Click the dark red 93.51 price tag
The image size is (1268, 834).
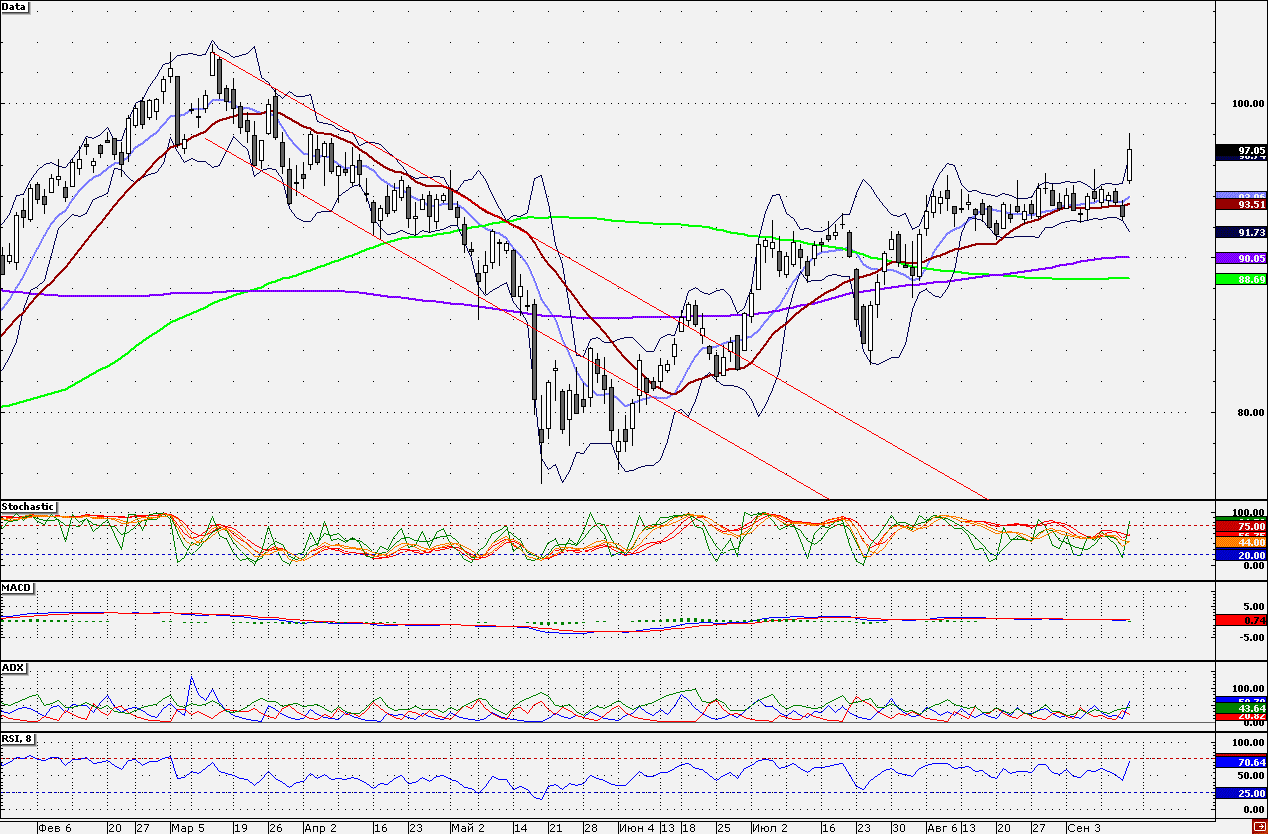(x=1241, y=204)
